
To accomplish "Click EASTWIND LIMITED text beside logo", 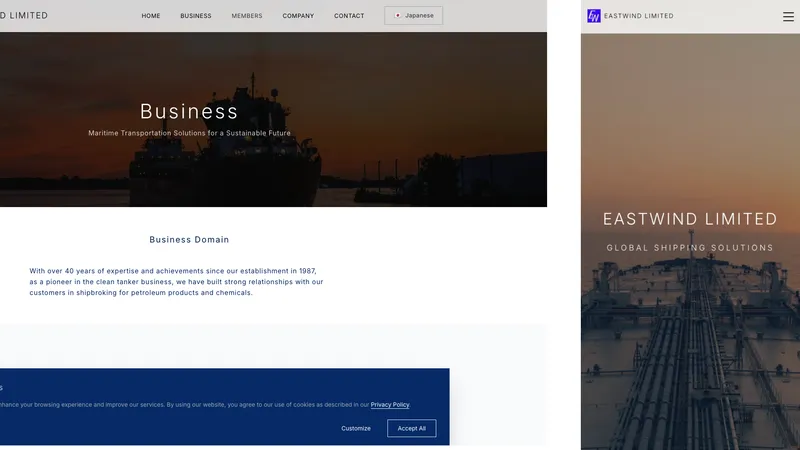I will click(x=639, y=16).
